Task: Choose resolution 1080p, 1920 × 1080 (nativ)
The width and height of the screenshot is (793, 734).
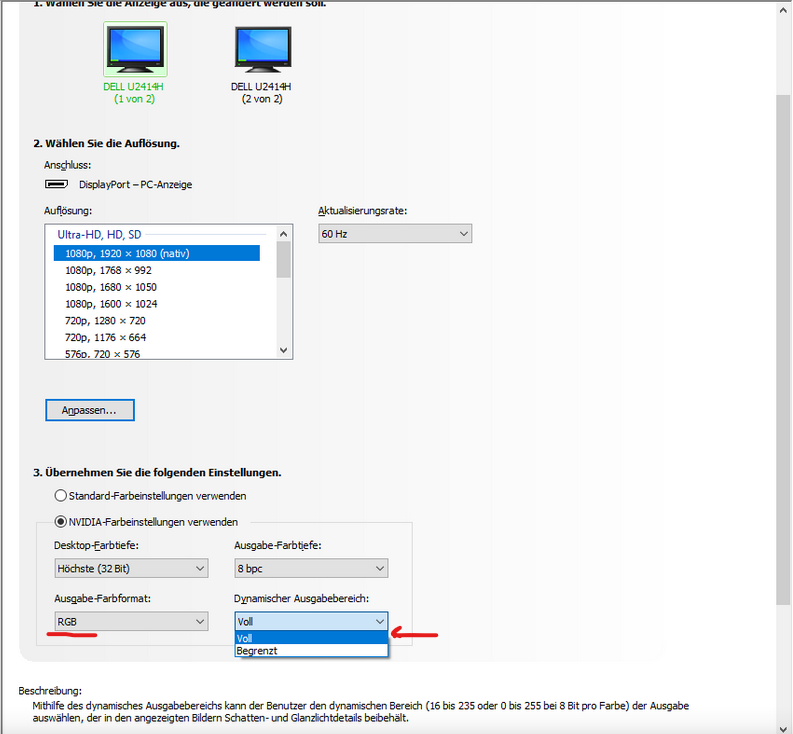Action: coord(157,253)
